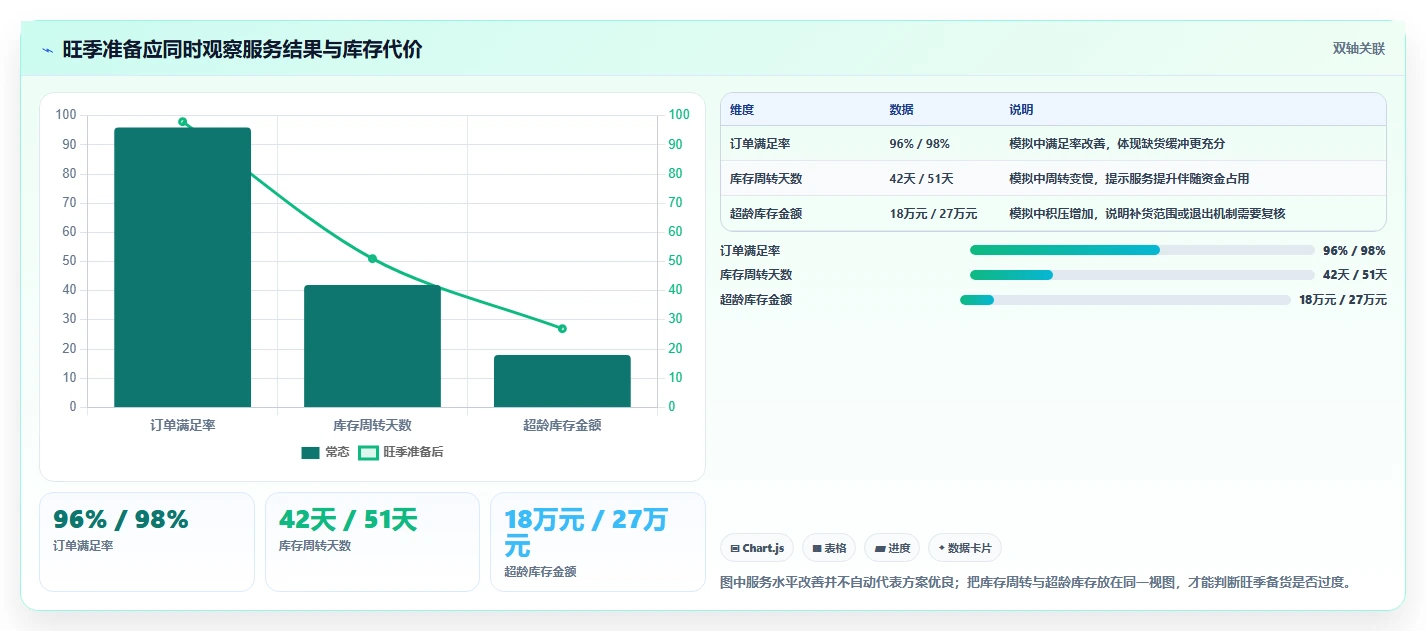Click line point at value 27
The image size is (1426, 631).
[562, 328]
